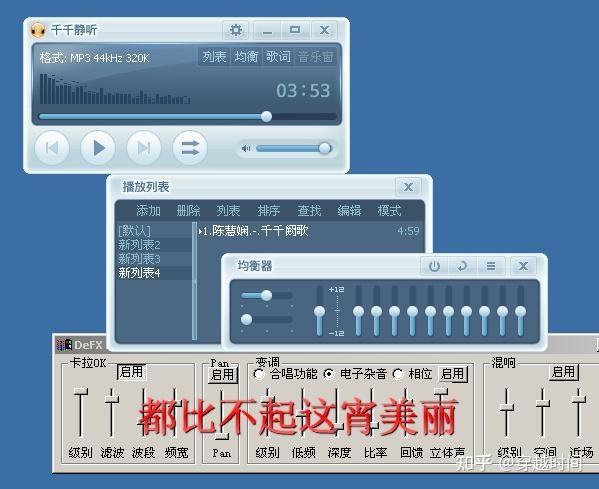Enable the 卡拉OK effect in DeFX
The image size is (599, 489).
pyautogui.click(x=131, y=372)
